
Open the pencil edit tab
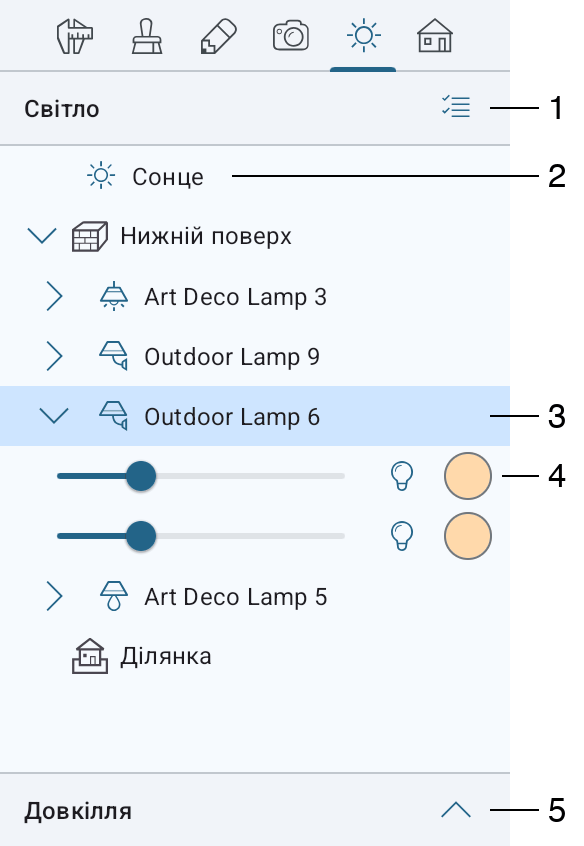tap(219, 36)
